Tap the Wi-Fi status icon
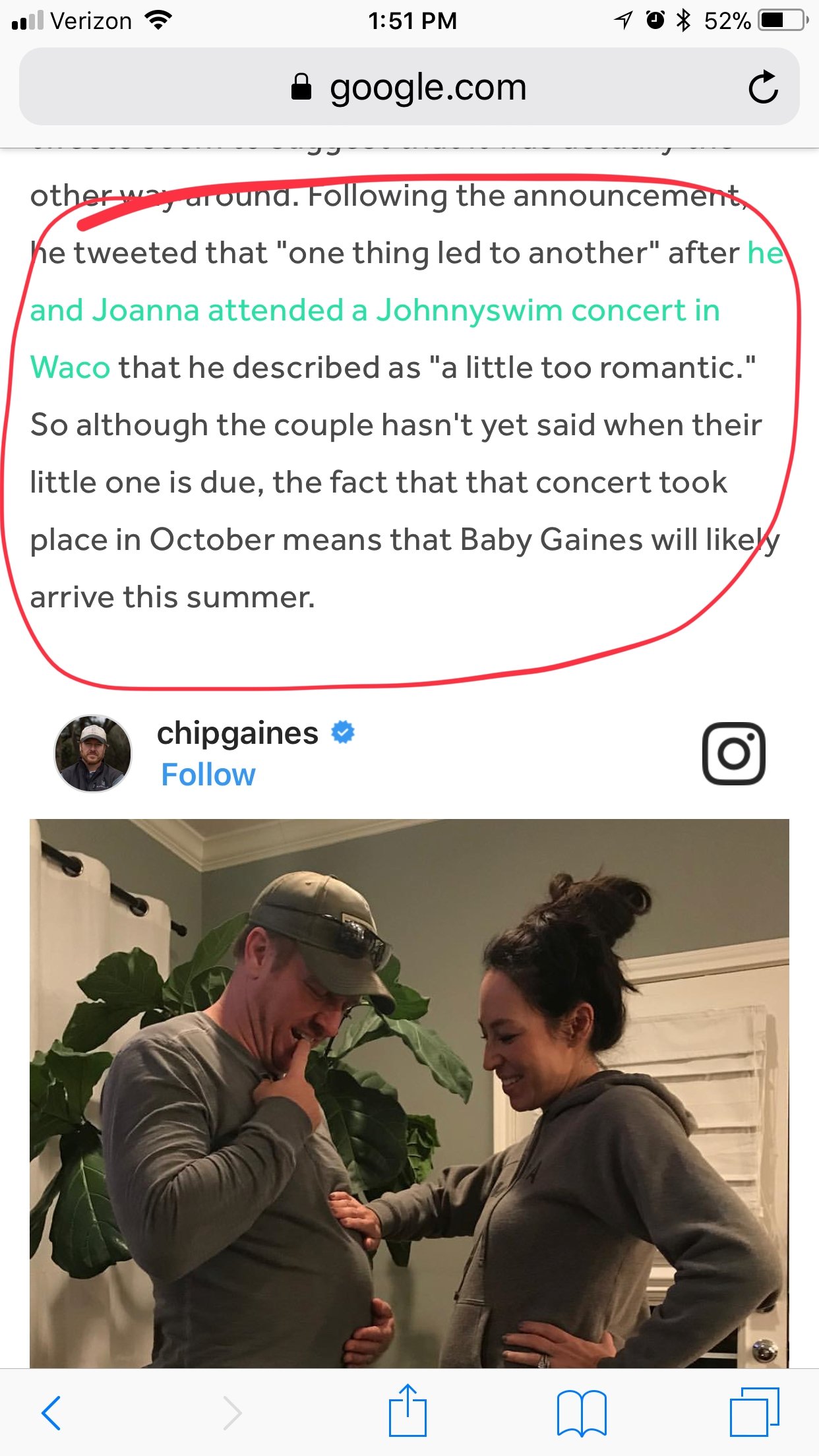 158,20
